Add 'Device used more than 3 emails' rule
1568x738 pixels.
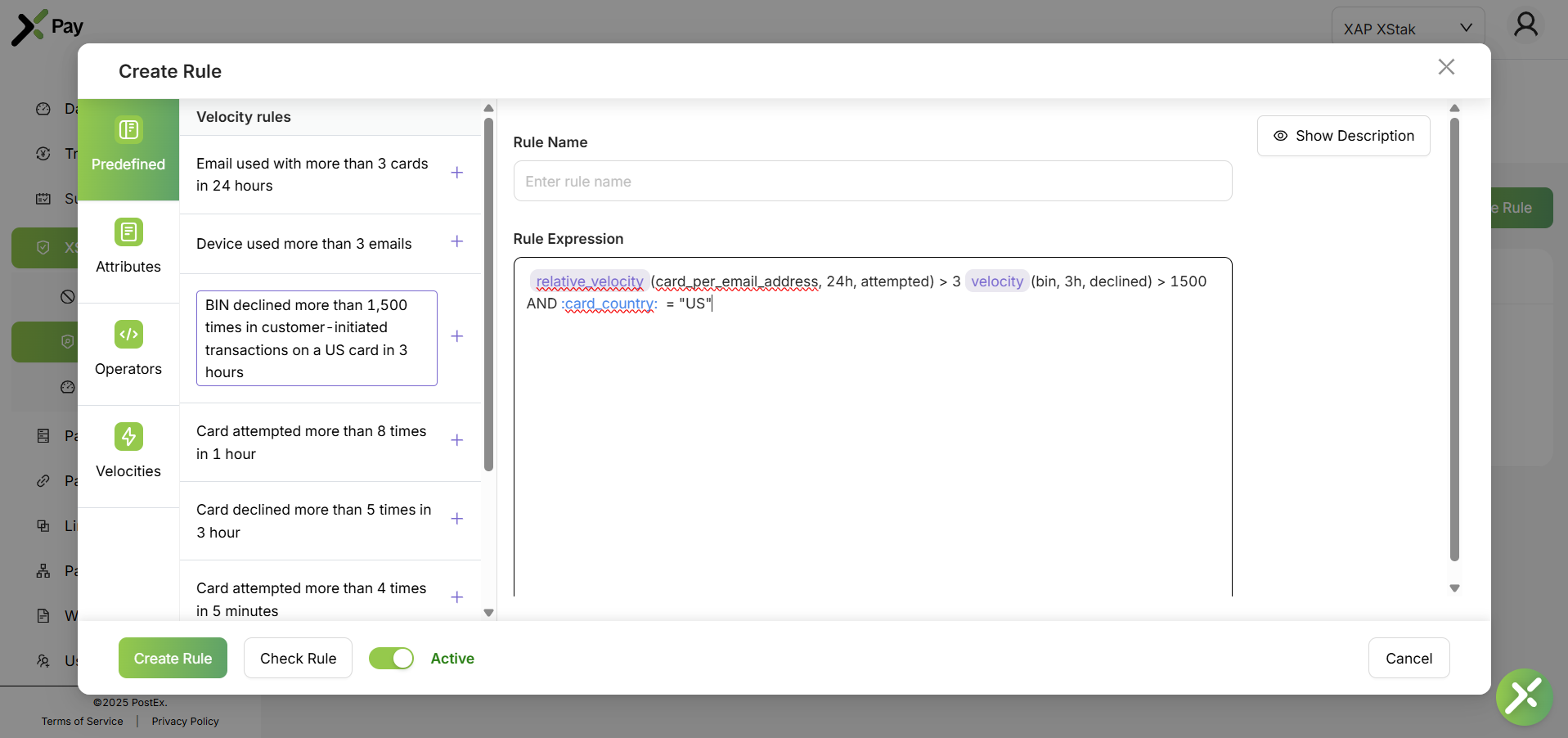coord(456,241)
